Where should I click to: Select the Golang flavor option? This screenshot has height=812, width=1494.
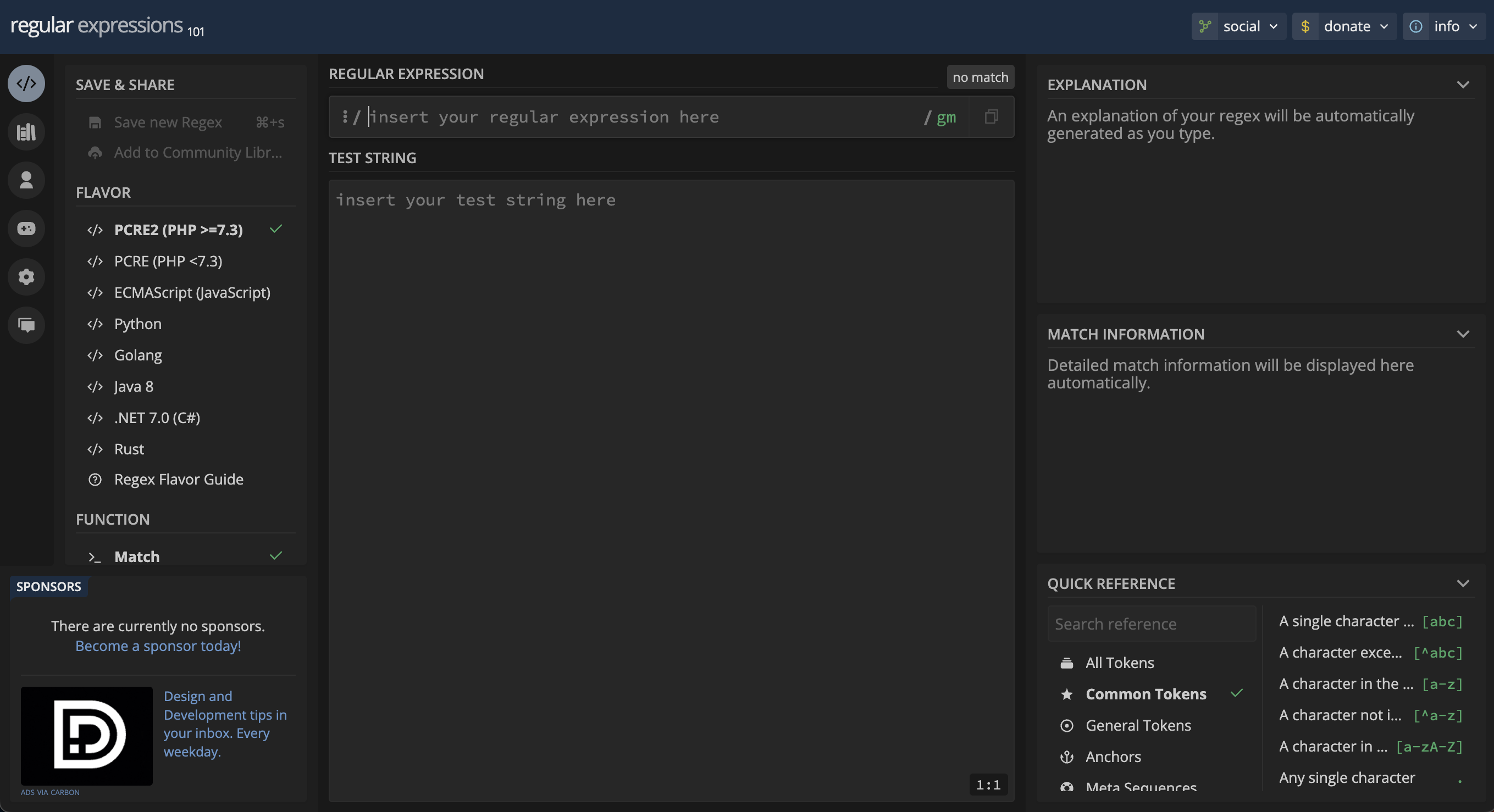pyautogui.click(x=137, y=355)
